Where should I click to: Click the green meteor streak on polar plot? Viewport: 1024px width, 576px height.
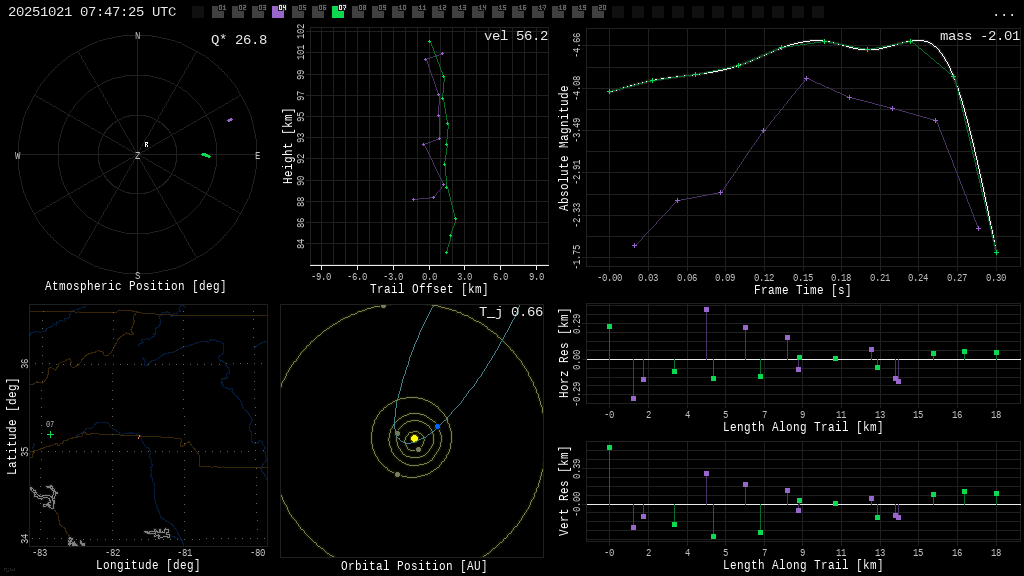[x=206, y=155]
